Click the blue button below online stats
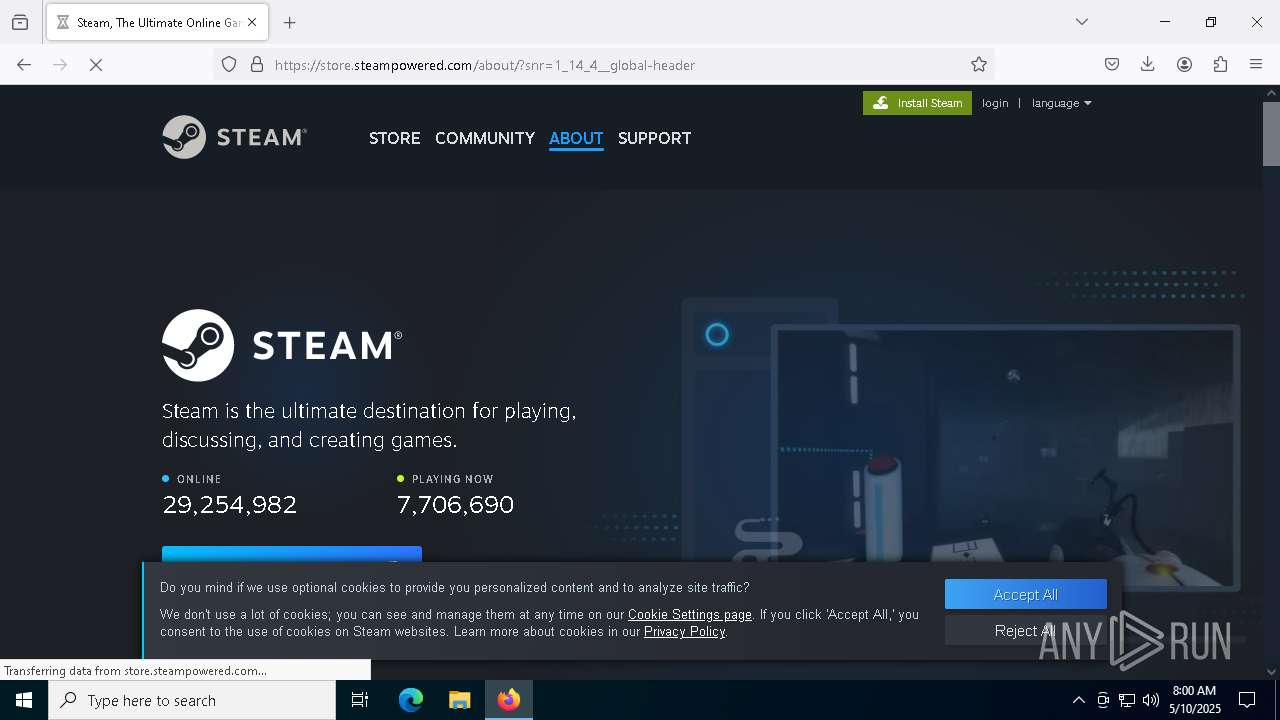The height and width of the screenshot is (720, 1280). (292, 554)
